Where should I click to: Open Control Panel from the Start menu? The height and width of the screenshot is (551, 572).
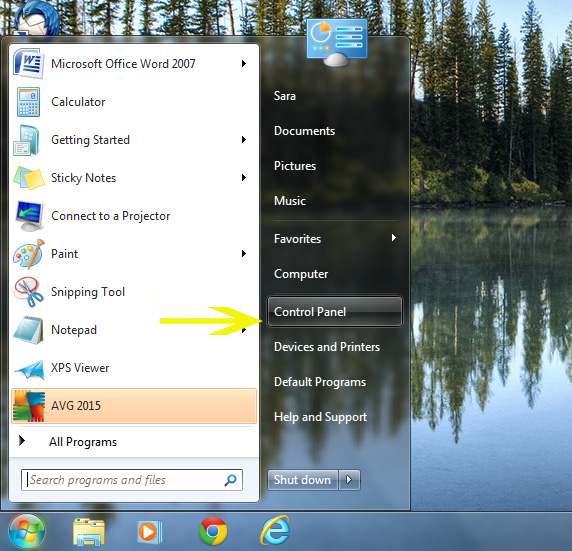[335, 311]
